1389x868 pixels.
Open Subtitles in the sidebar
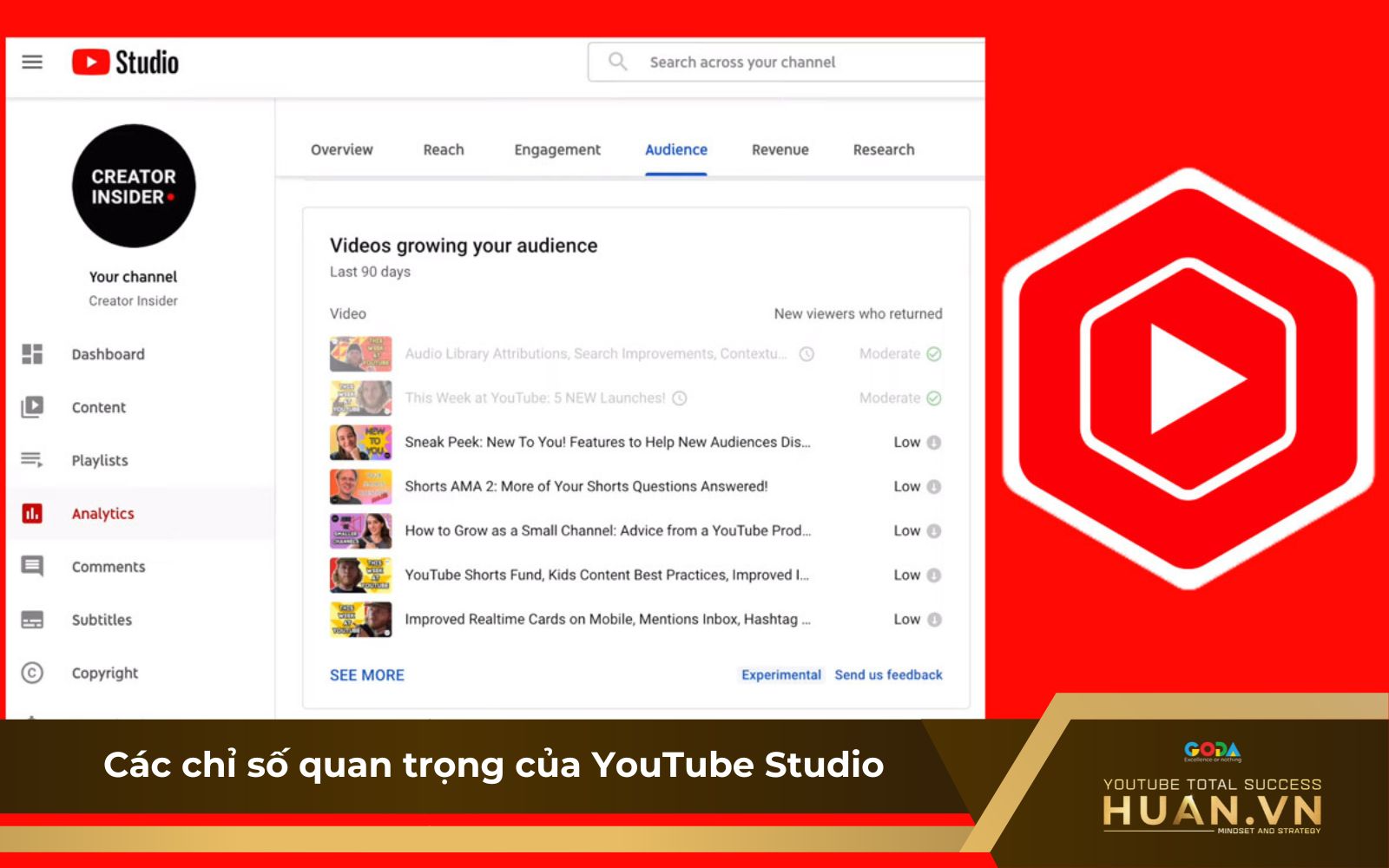coord(102,620)
